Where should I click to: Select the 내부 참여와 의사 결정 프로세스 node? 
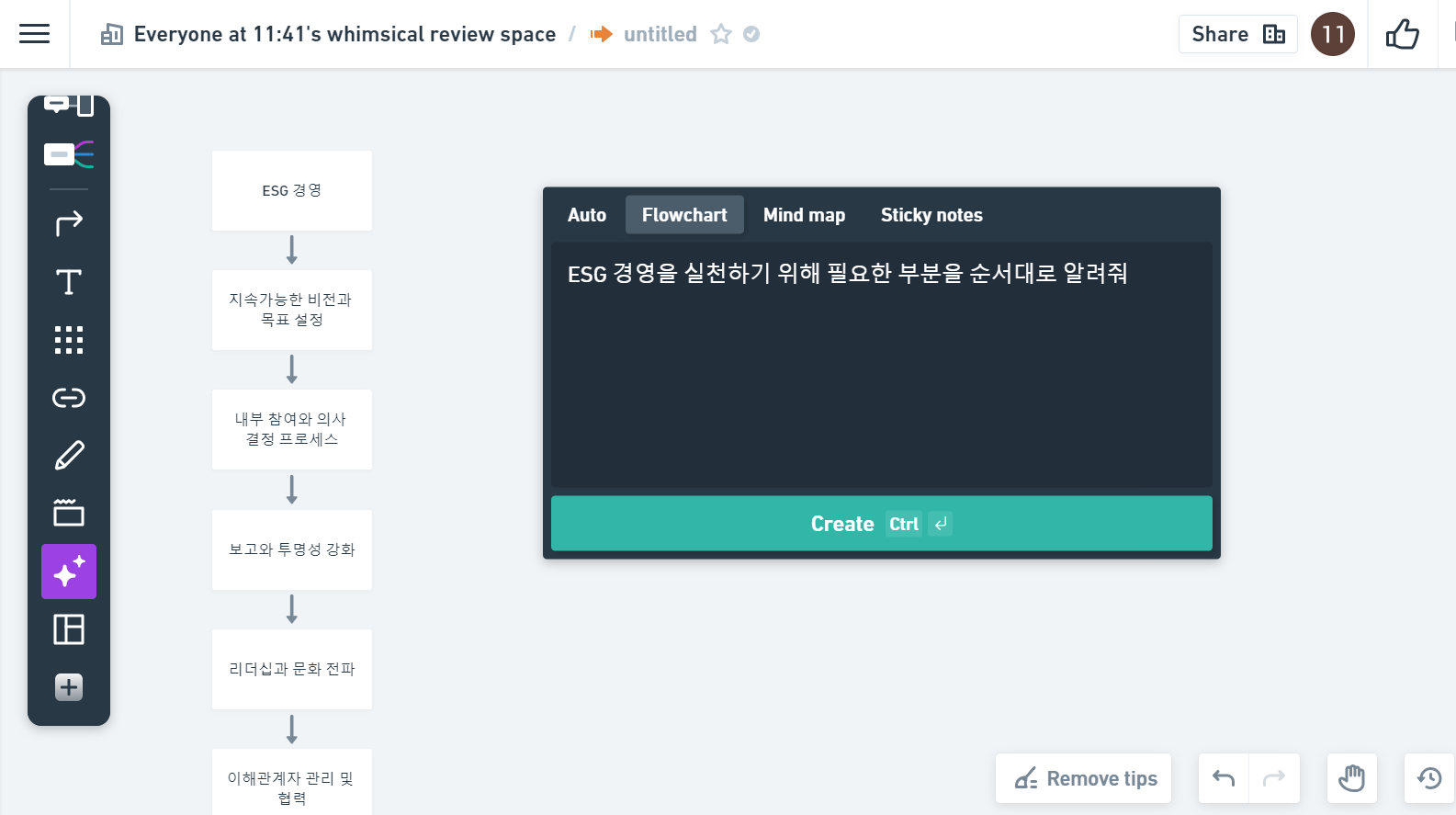coord(292,429)
